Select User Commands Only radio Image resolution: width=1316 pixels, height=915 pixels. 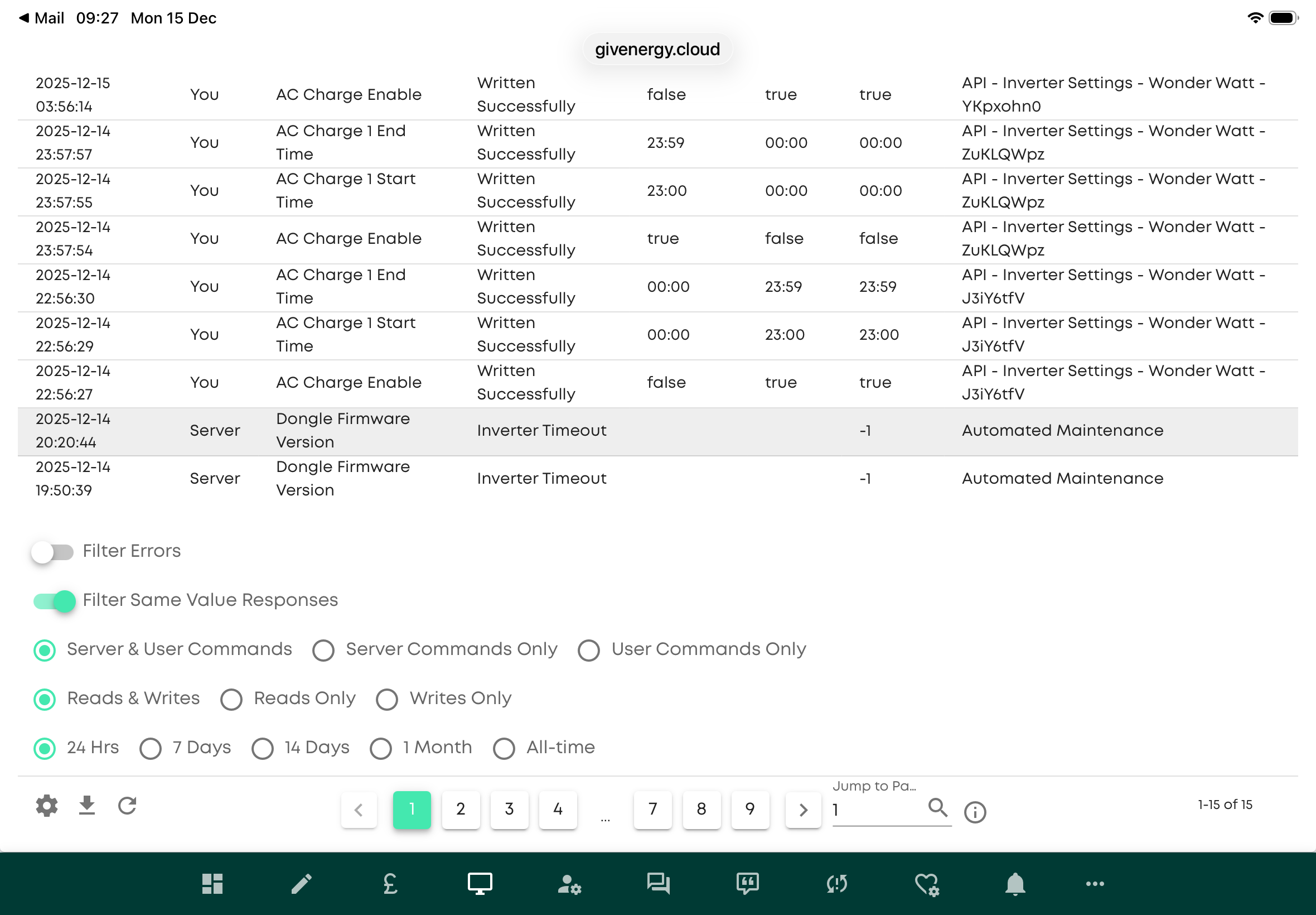tap(588, 650)
